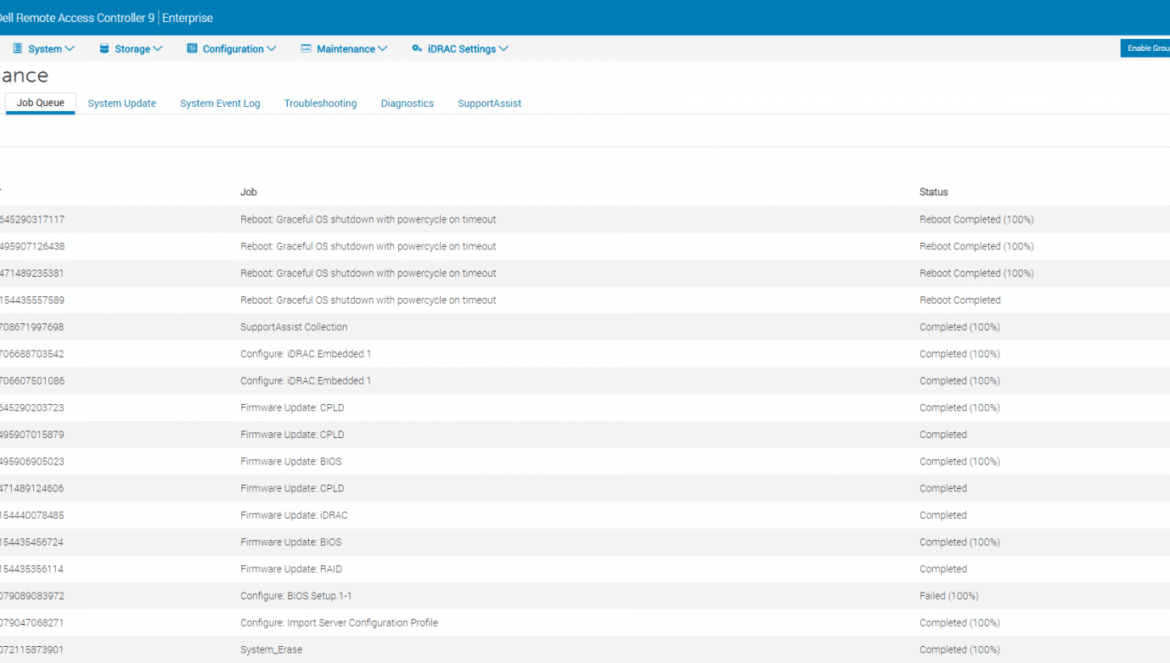The width and height of the screenshot is (1170, 663).
Task: Open the Diagnostics tab
Action: click(x=407, y=104)
